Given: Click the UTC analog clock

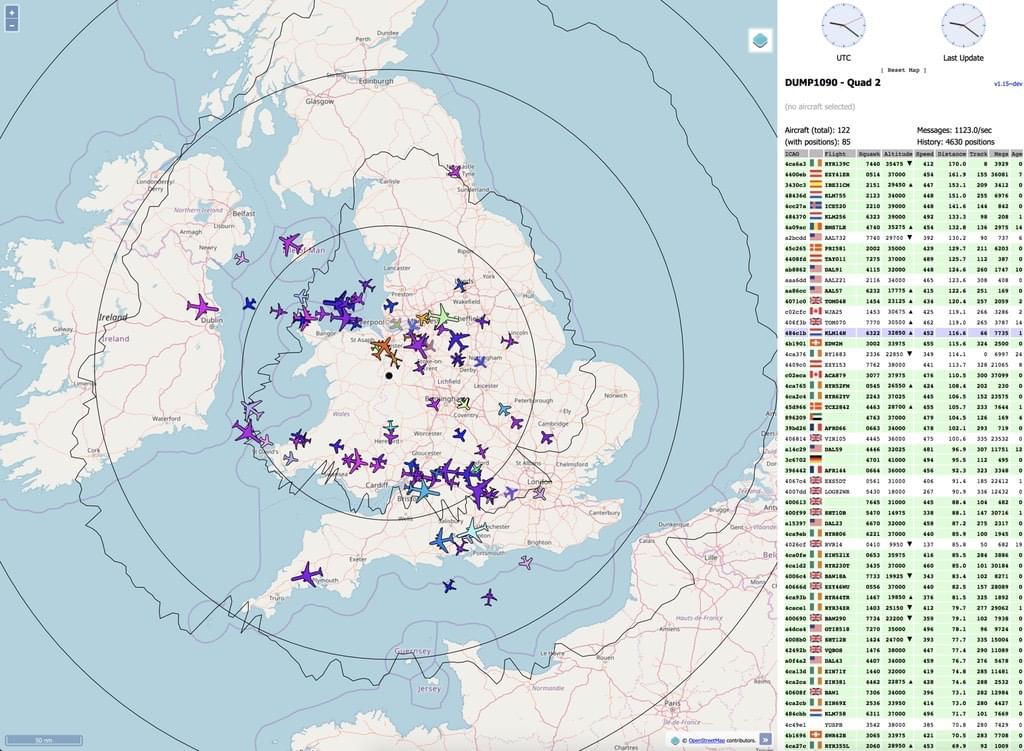Looking at the screenshot, I should point(843,25).
